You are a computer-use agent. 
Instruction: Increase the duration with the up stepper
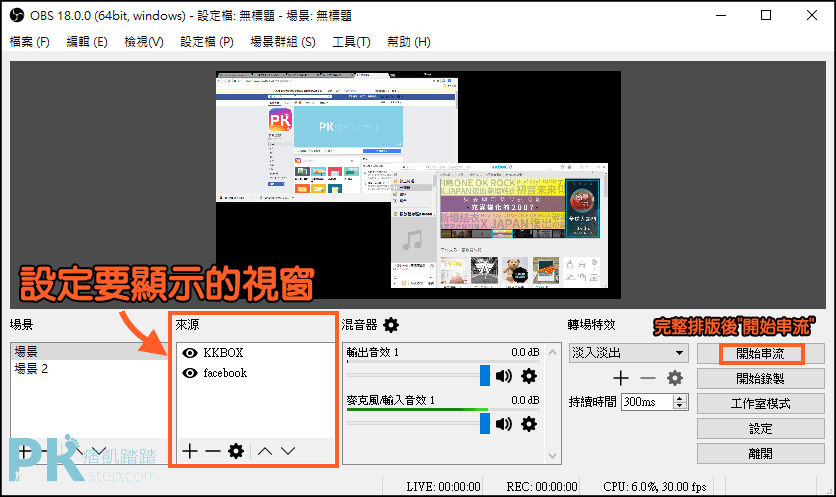pos(679,398)
